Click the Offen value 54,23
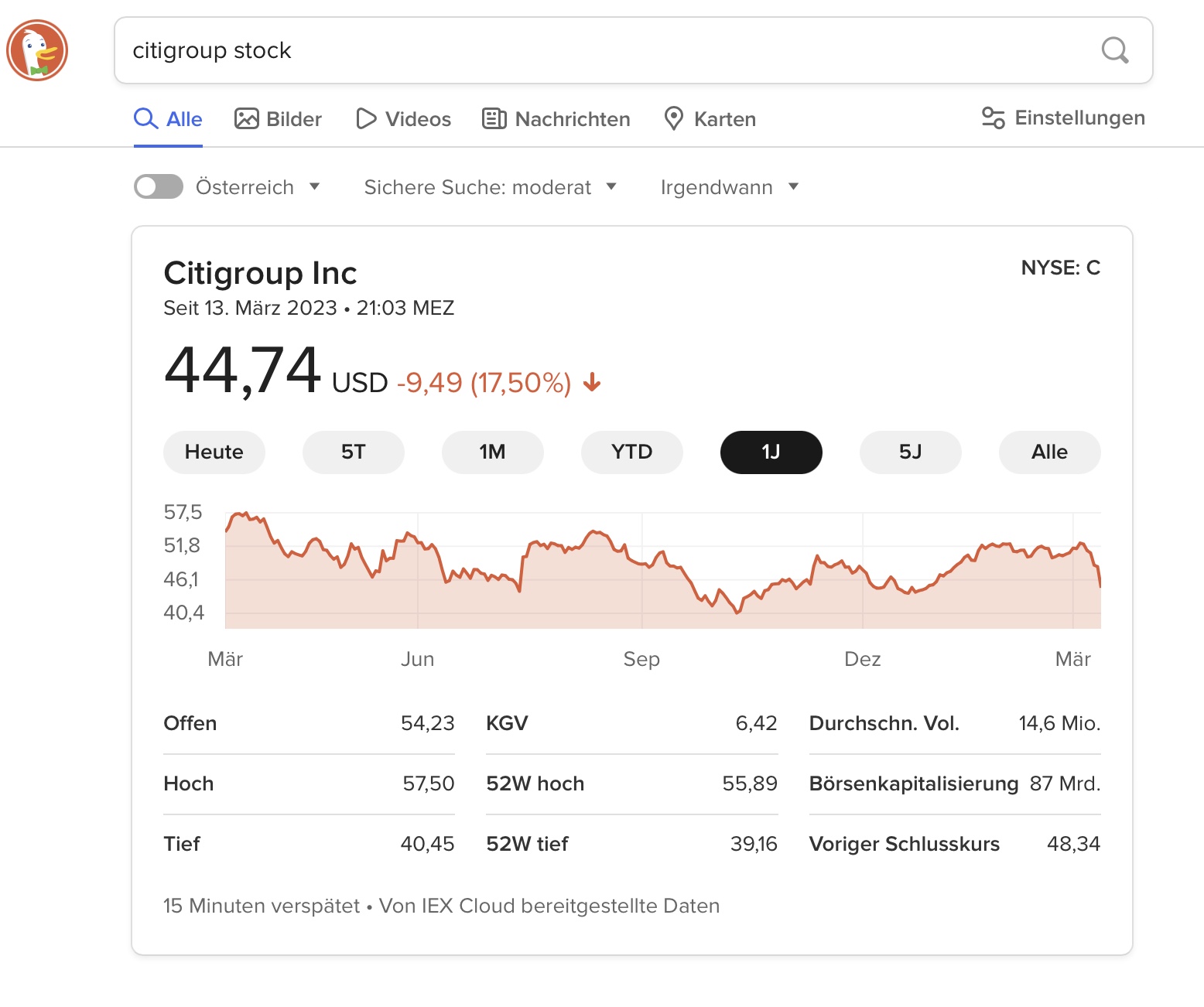1204x1007 pixels. point(428,723)
